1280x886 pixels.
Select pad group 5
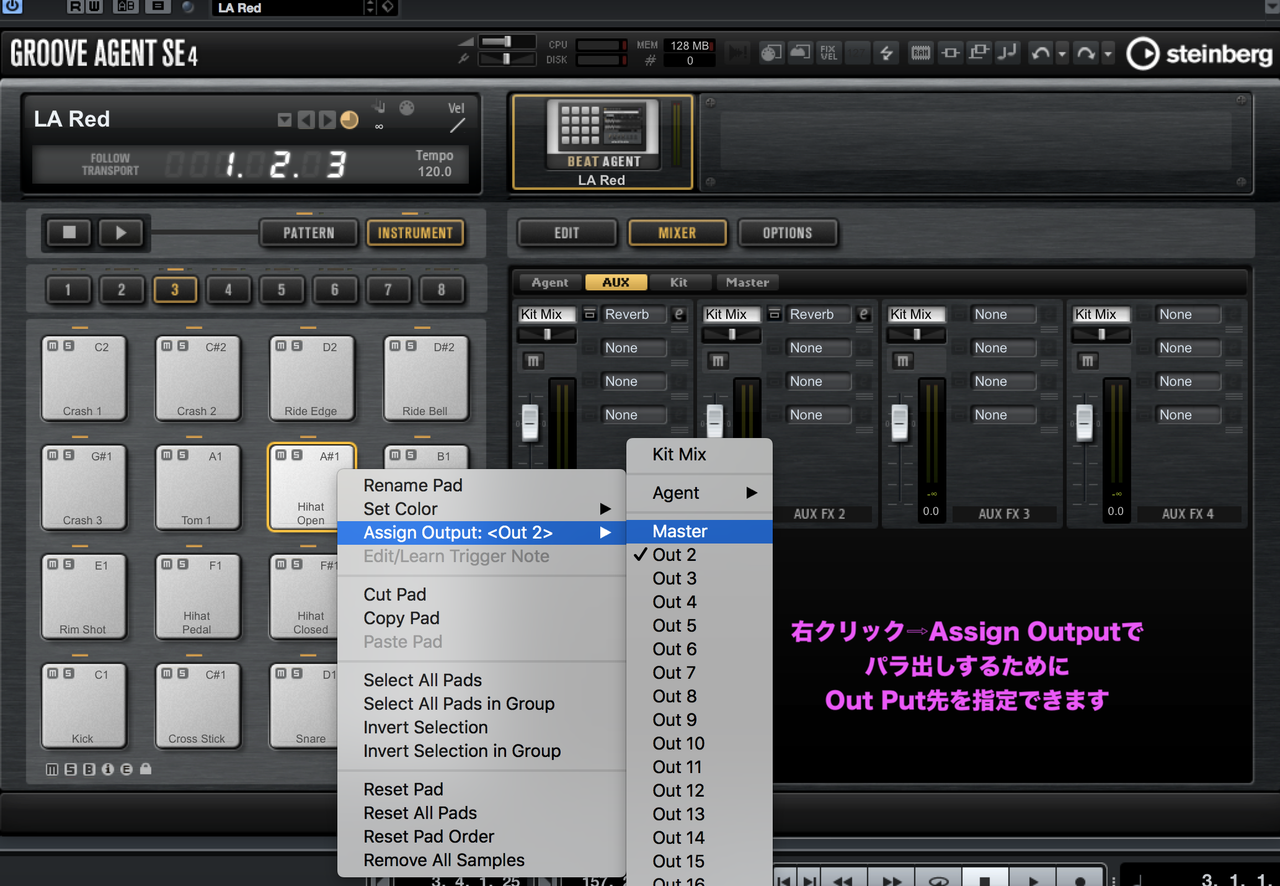pos(281,290)
